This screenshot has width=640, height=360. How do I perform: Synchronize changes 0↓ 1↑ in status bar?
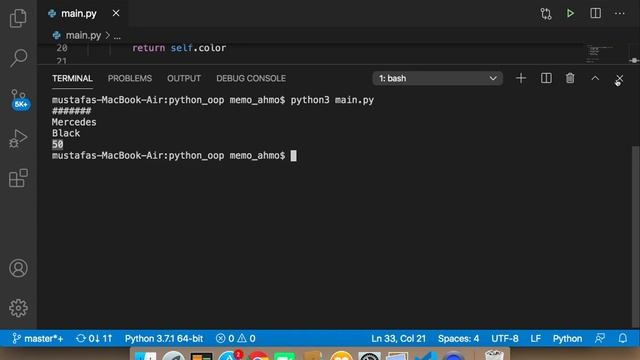coord(94,338)
